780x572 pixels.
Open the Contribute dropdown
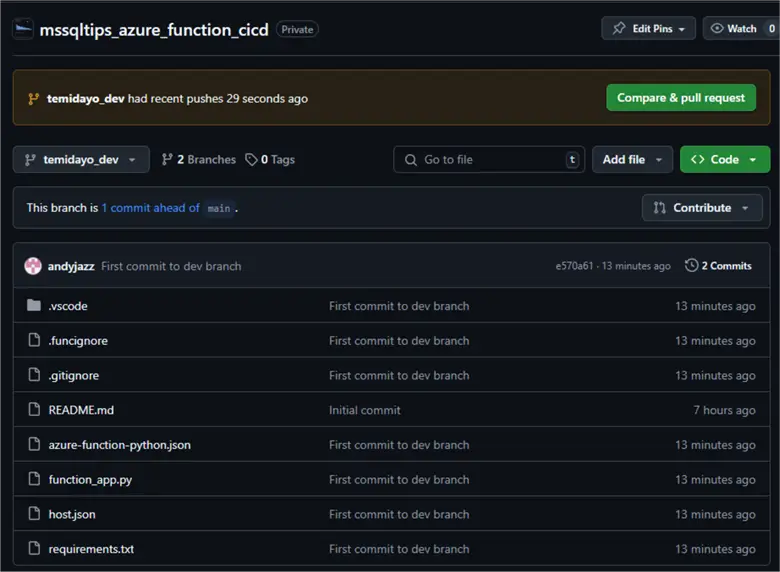tap(702, 208)
